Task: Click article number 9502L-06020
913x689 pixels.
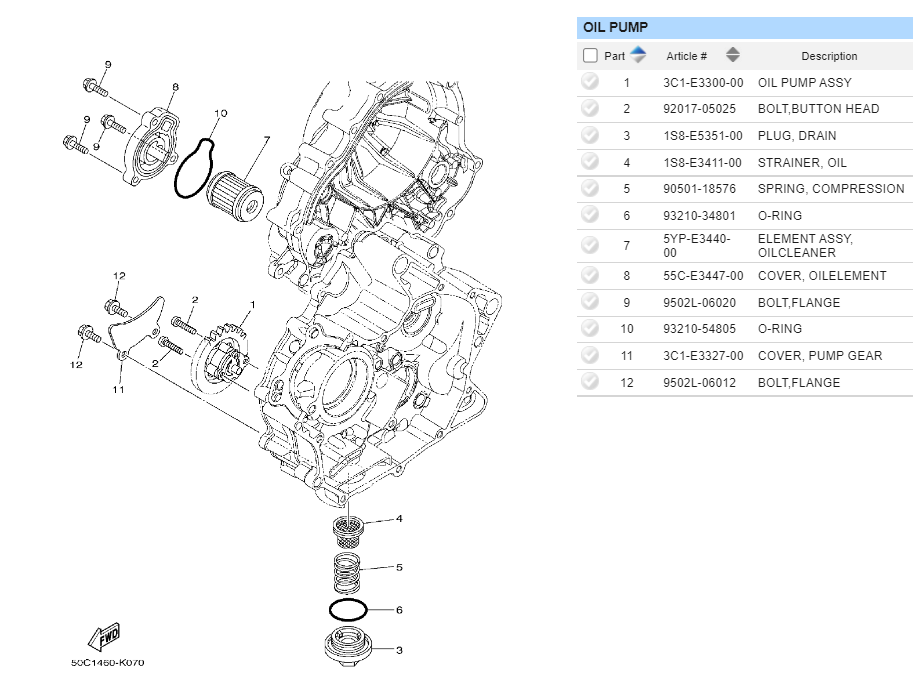Action: 699,303
